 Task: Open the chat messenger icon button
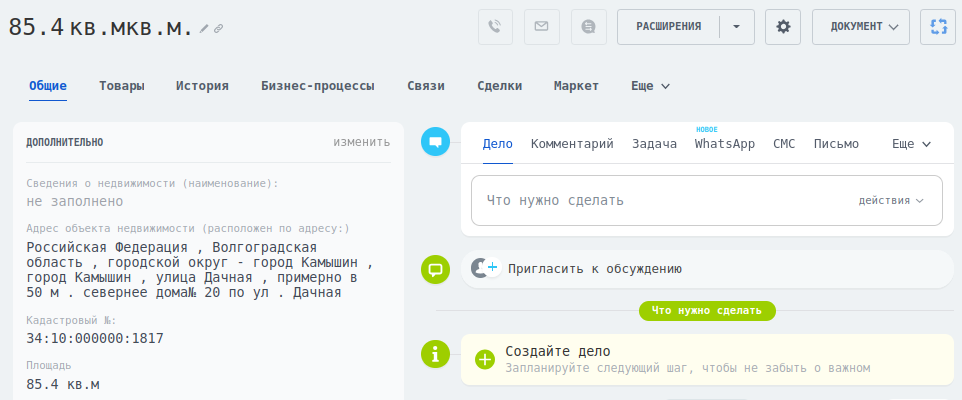tap(589, 27)
